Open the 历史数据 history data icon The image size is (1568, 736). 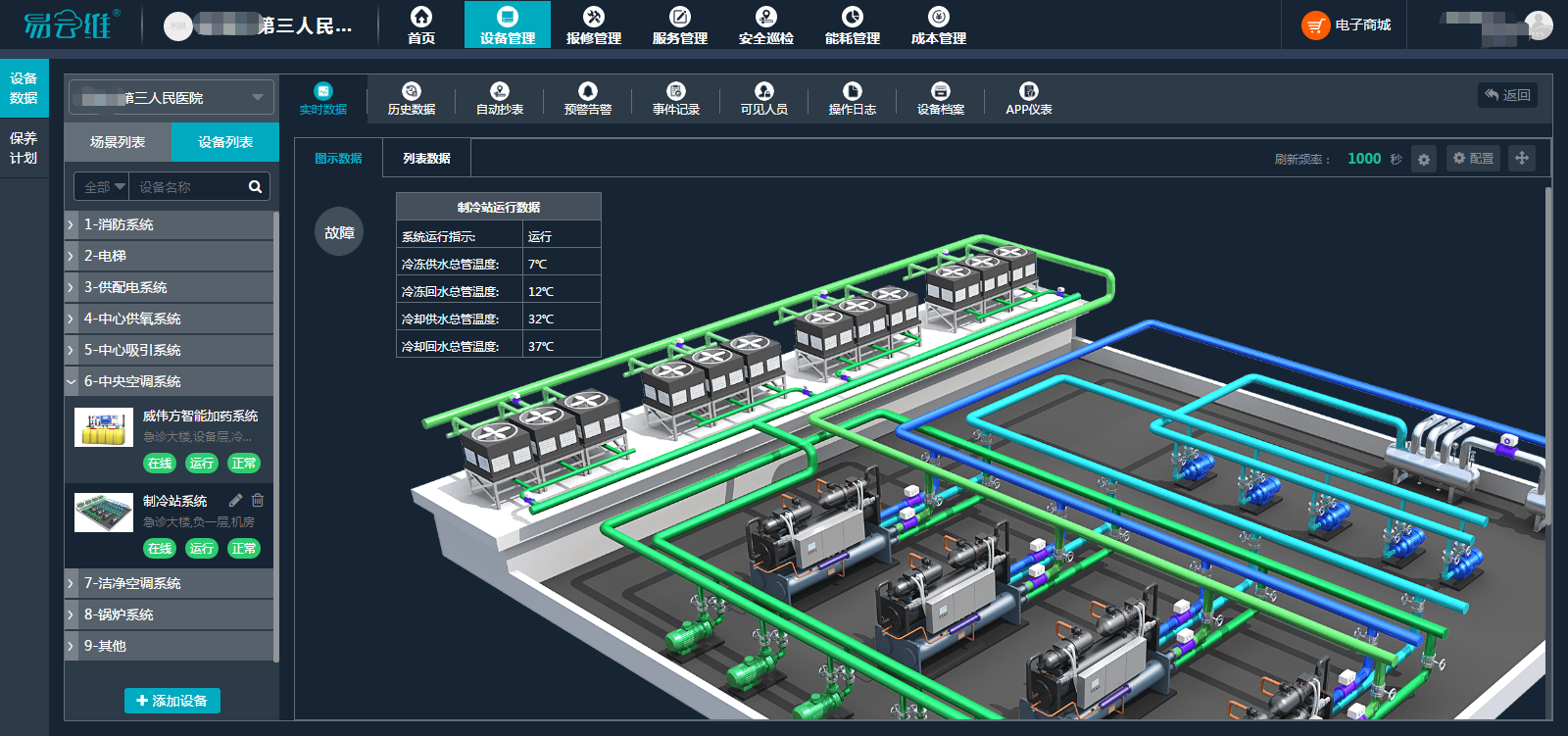[x=412, y=91]
